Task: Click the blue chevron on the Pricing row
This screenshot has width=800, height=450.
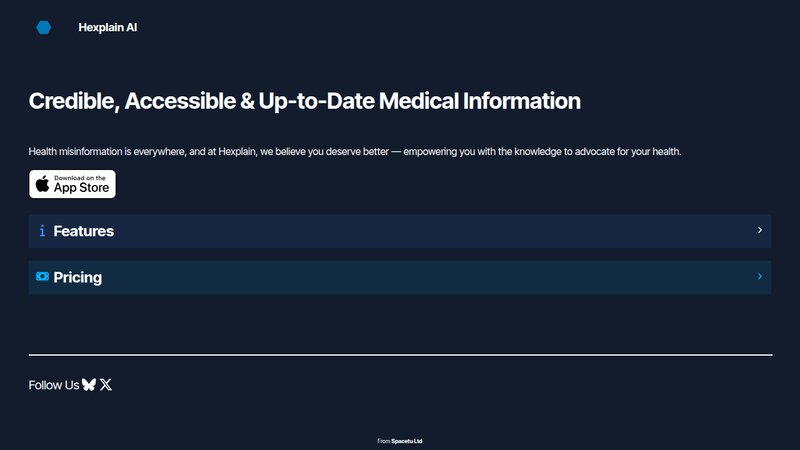Action: (760, 277)
